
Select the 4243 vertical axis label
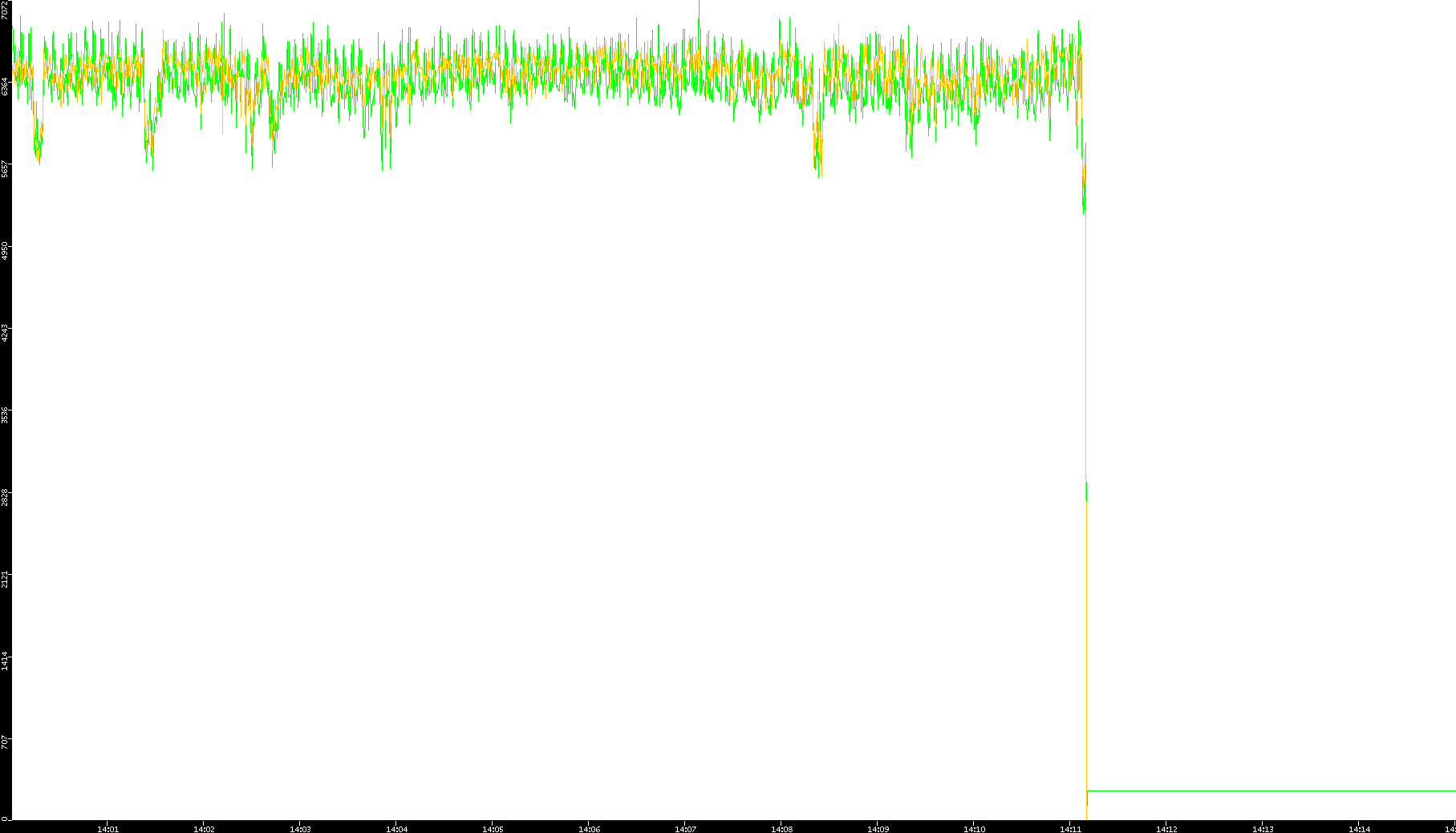pos(5,333)
